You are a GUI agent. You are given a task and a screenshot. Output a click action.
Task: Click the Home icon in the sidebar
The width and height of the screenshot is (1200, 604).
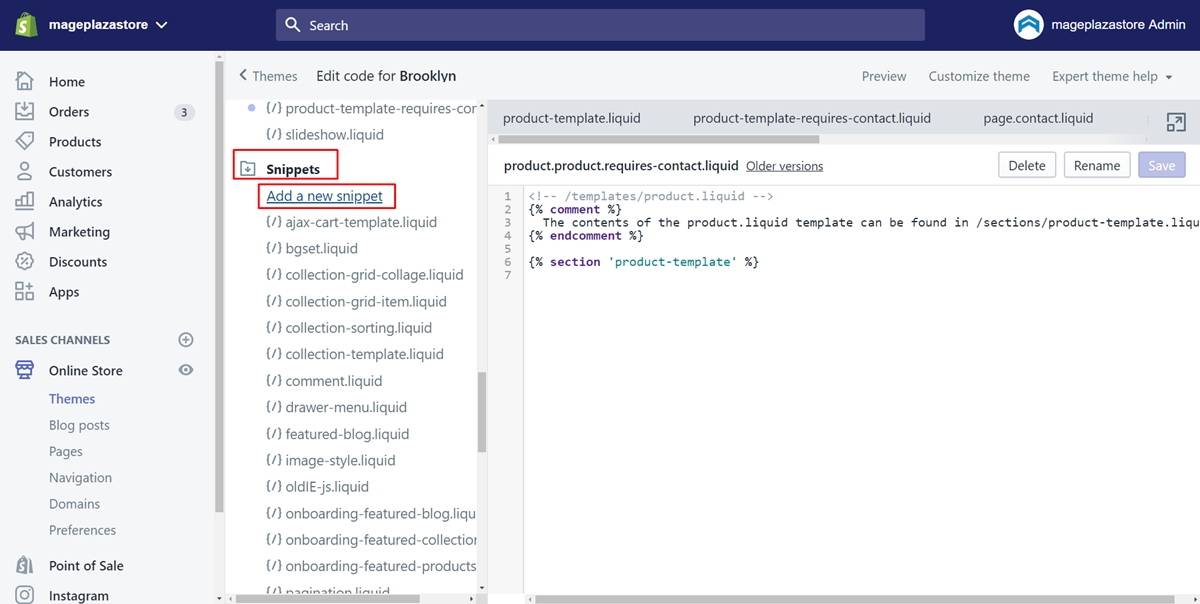[x=25, y=82]
